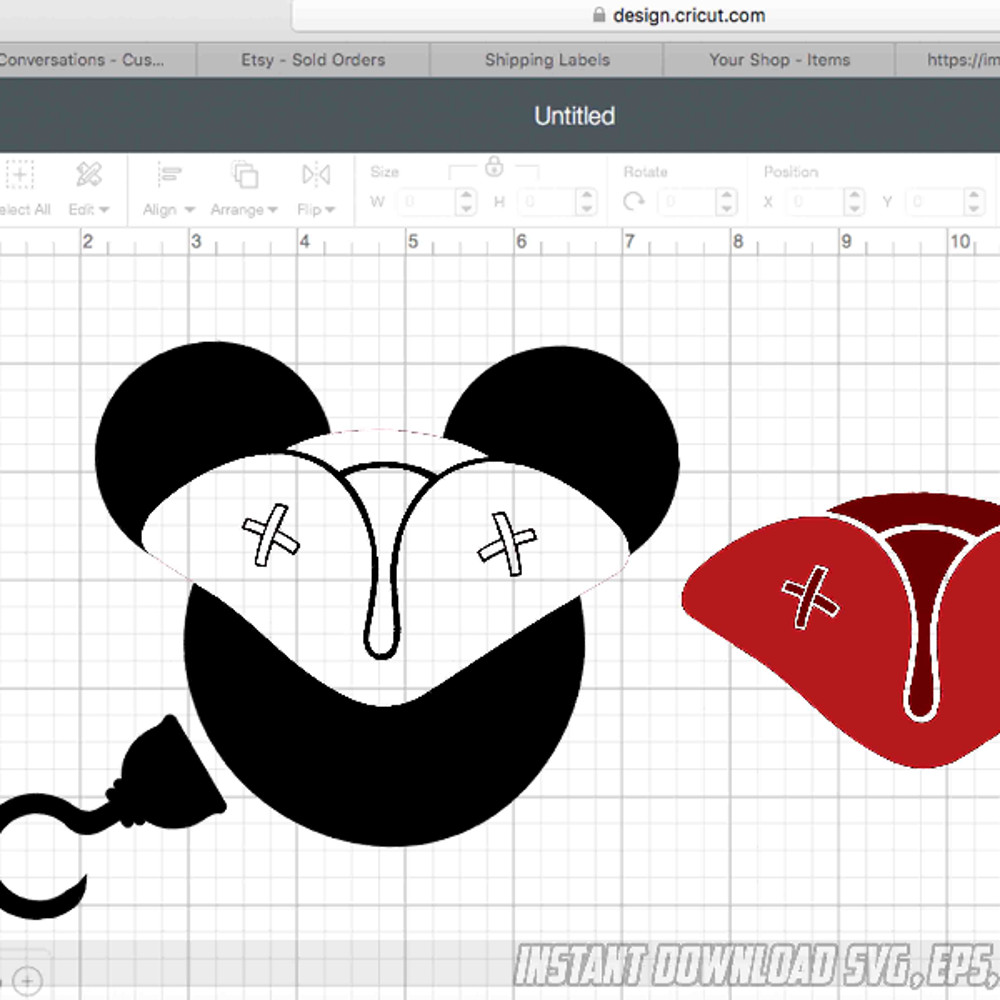Toggle the rotation direction control
The height and width of the screenshot is (1000, 1000).
[x=634, y=202]
